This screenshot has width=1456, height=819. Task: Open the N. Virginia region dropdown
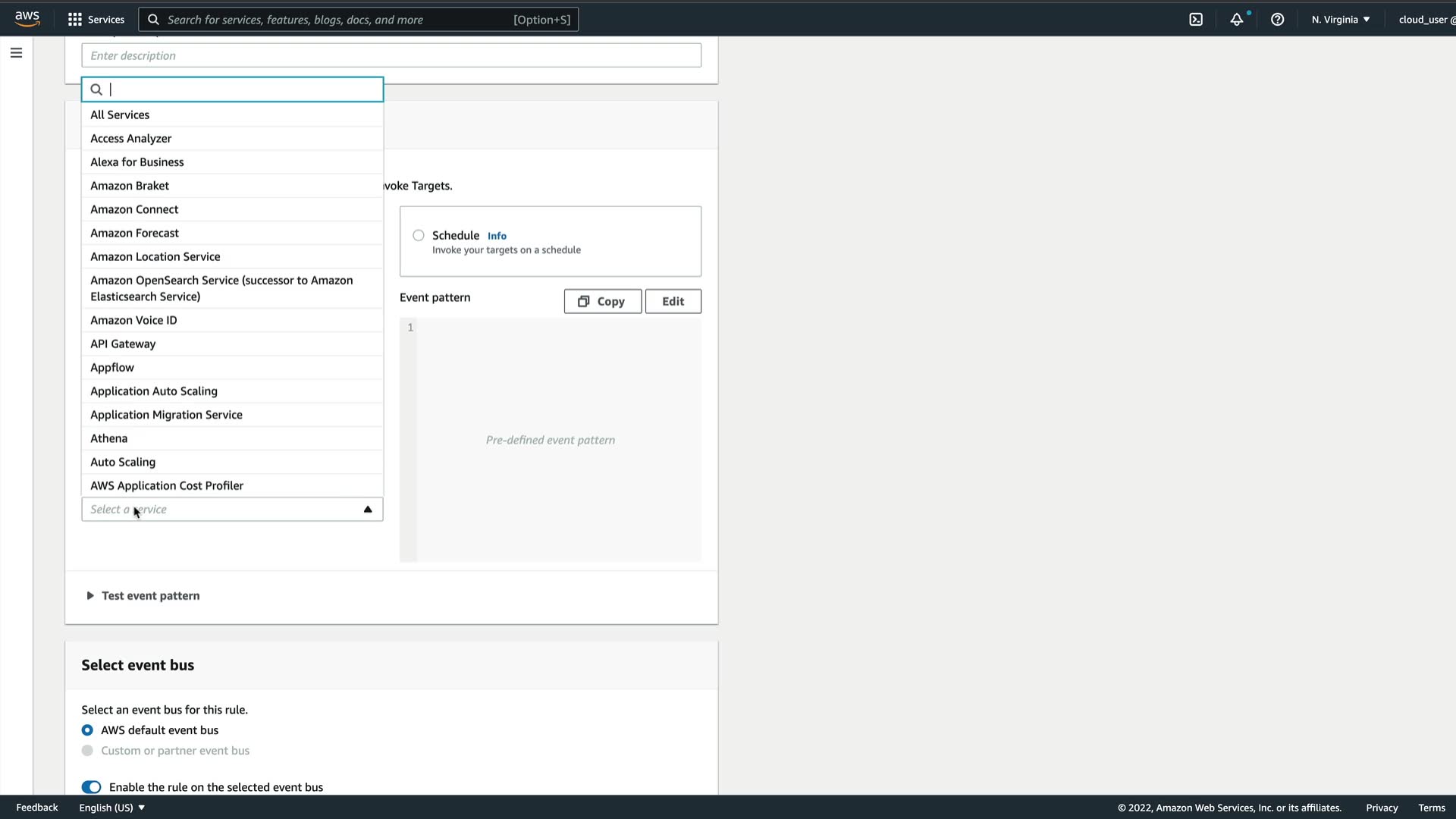coord(1340,20)
